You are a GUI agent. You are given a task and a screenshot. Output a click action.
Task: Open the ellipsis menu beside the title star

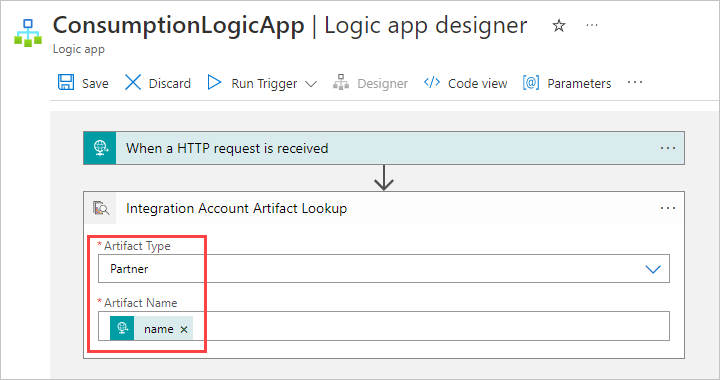[x=592, y=25]
